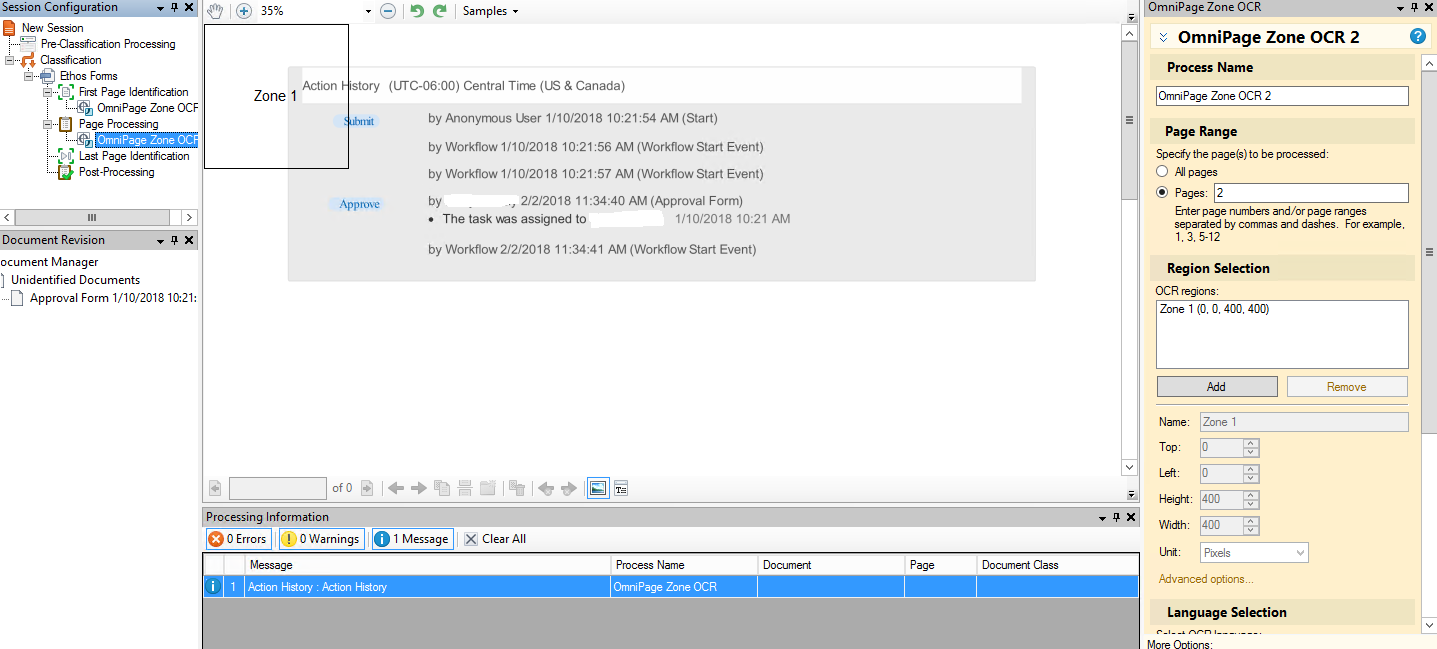Select the hand pan tool

coord(215,11)
